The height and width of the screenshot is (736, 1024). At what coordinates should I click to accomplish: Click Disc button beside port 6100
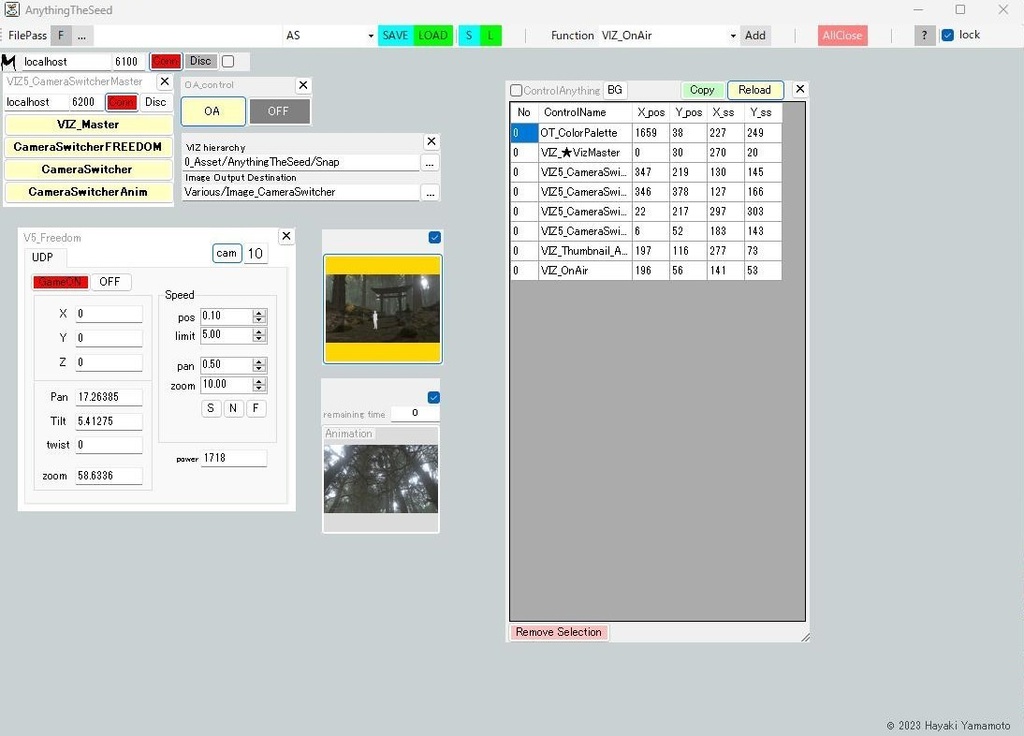(x=200, y=61)
